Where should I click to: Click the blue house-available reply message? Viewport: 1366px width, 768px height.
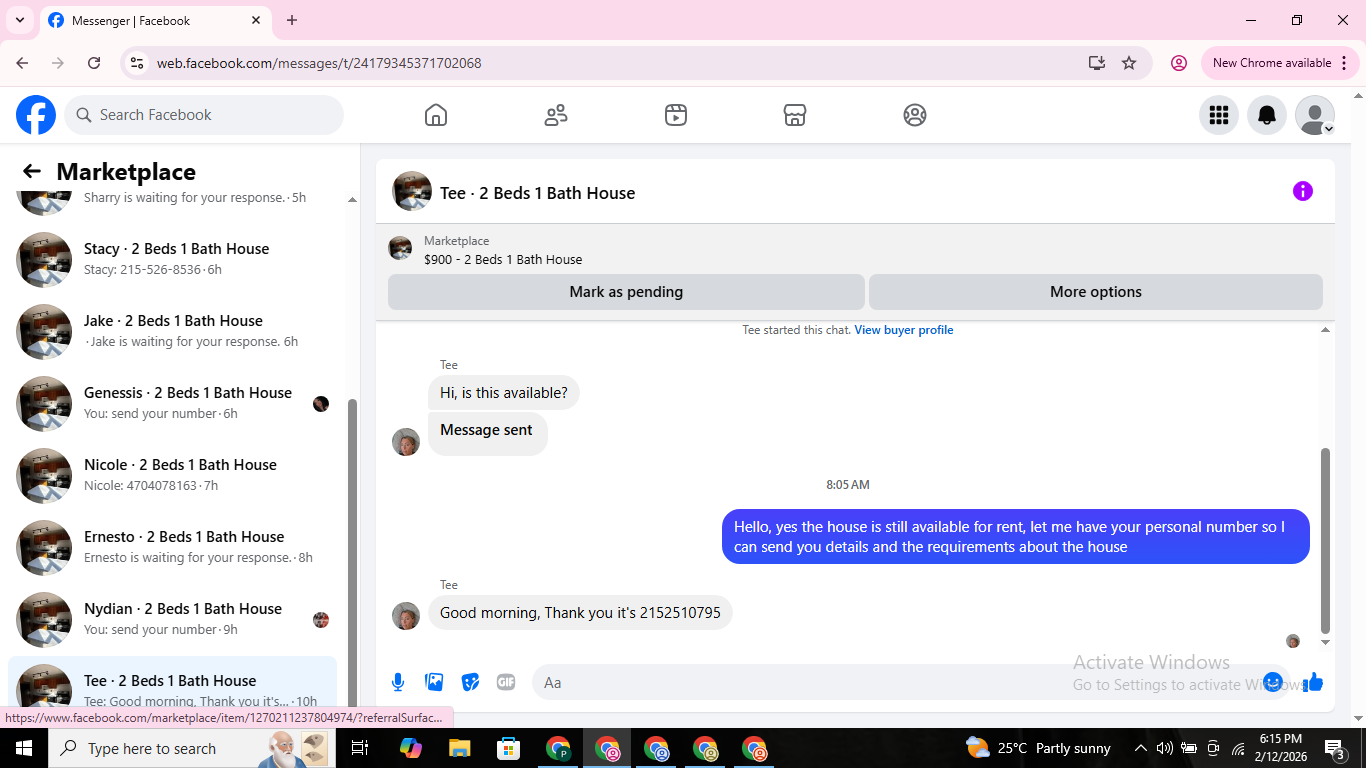point(1015,537)
